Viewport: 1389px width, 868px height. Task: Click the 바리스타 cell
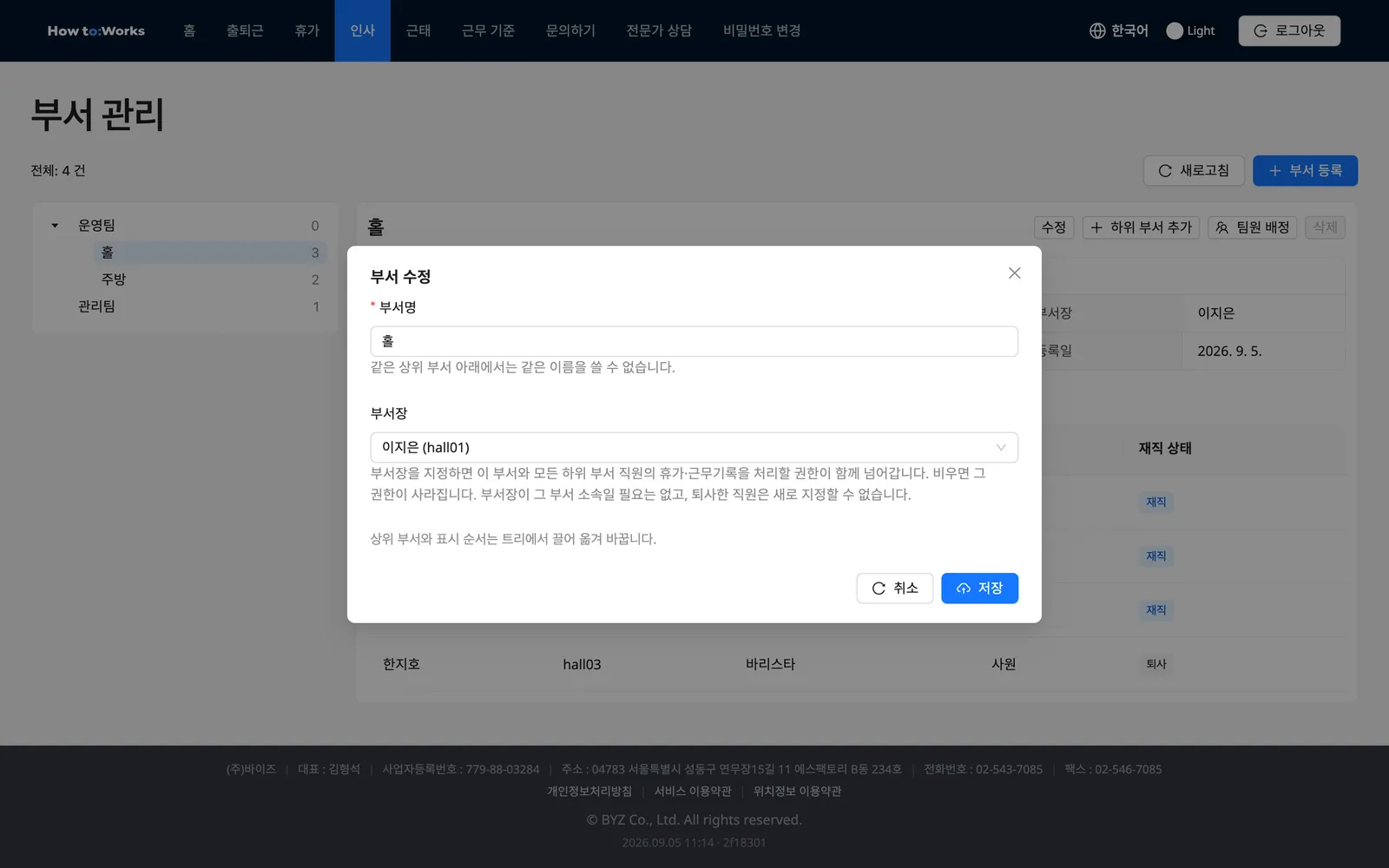[x=770, y=664]
